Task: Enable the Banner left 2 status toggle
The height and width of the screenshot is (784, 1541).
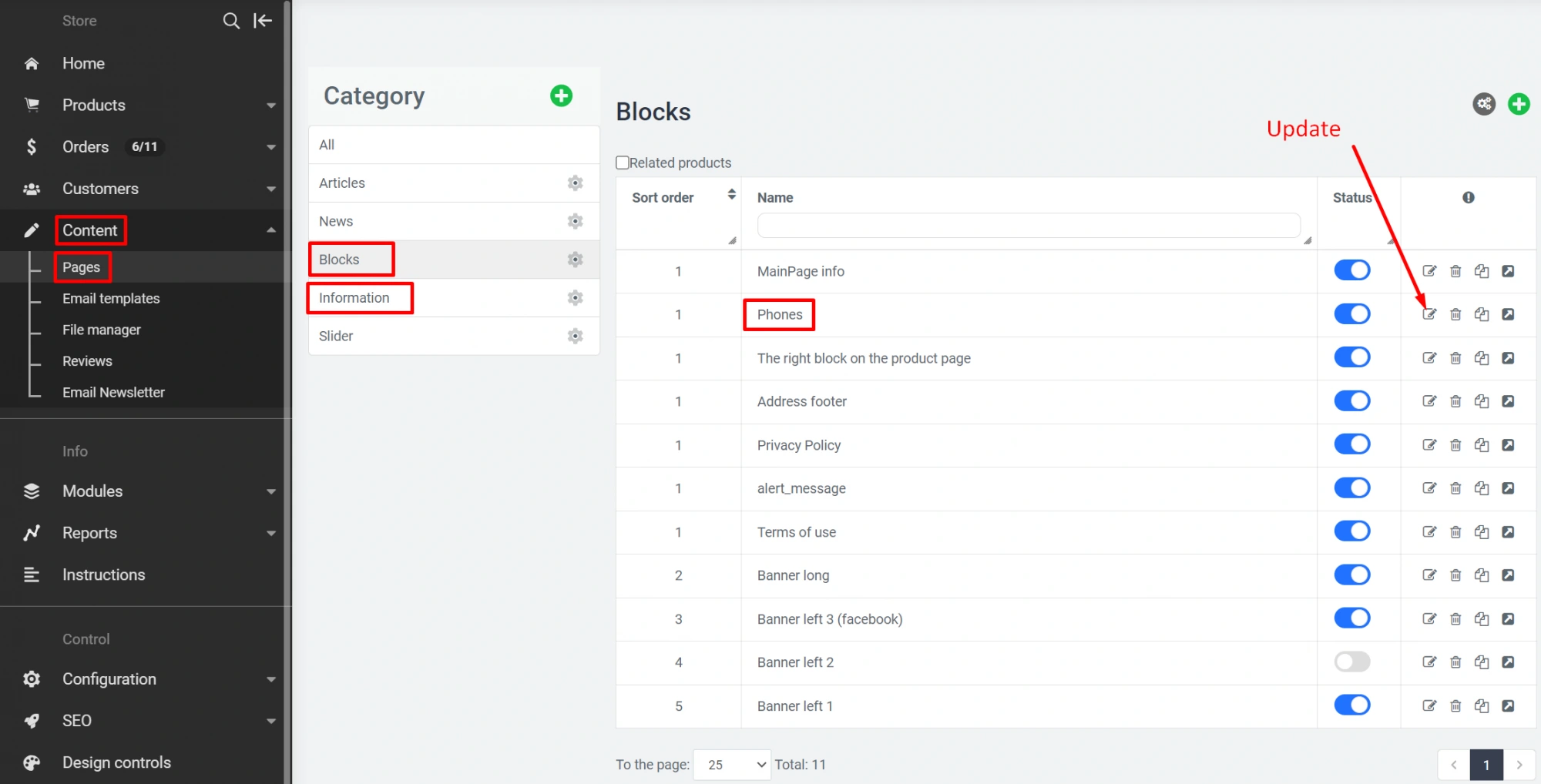Action: click(x=1351, y=662)
